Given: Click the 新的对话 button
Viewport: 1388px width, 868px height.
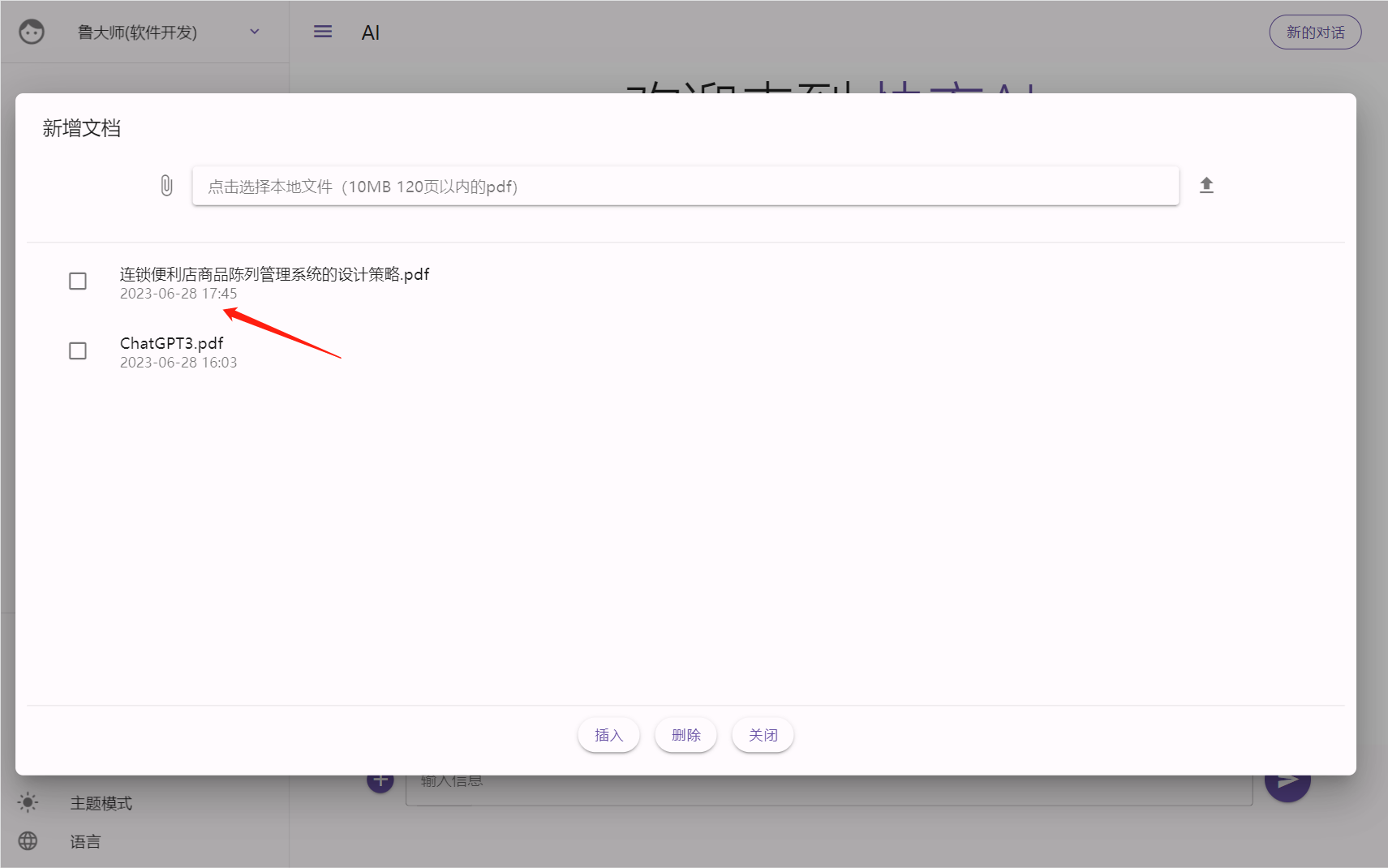Looking at the screenshot, I should click(x=1315, y=32).
